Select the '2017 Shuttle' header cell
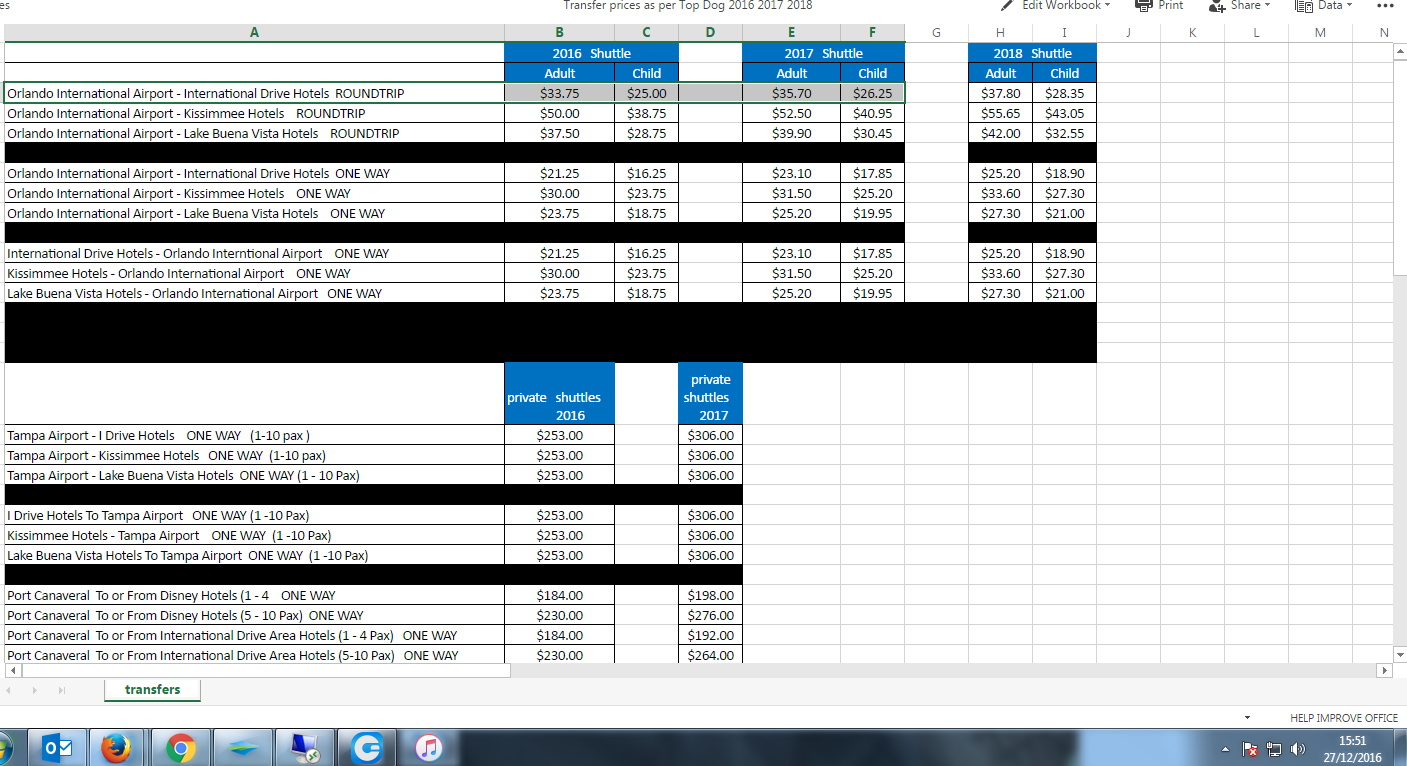This screenshot has width=1407, height=766. [x=824, y=53]
